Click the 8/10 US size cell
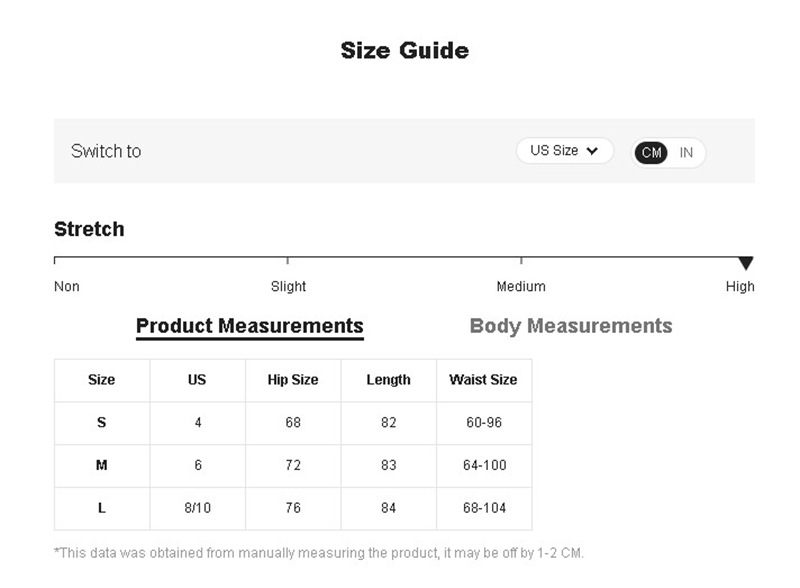This screenshot has width=800, height=588. pos(198,508)
